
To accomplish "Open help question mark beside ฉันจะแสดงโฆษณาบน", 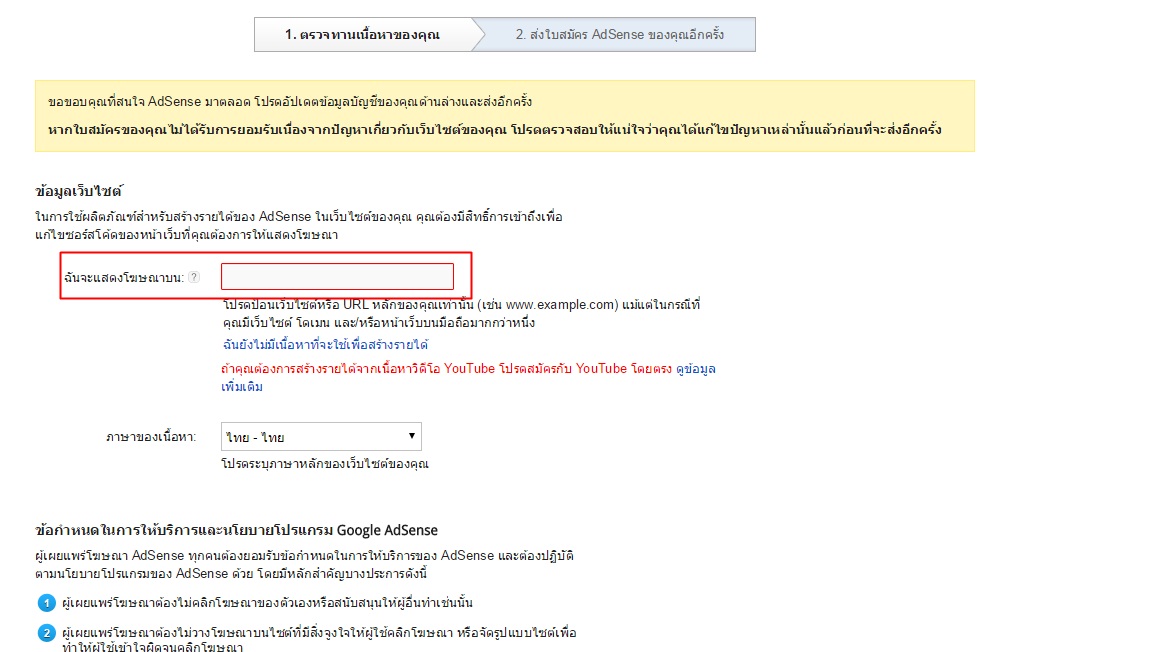I will pyautogui.click(x=194, y=277).
